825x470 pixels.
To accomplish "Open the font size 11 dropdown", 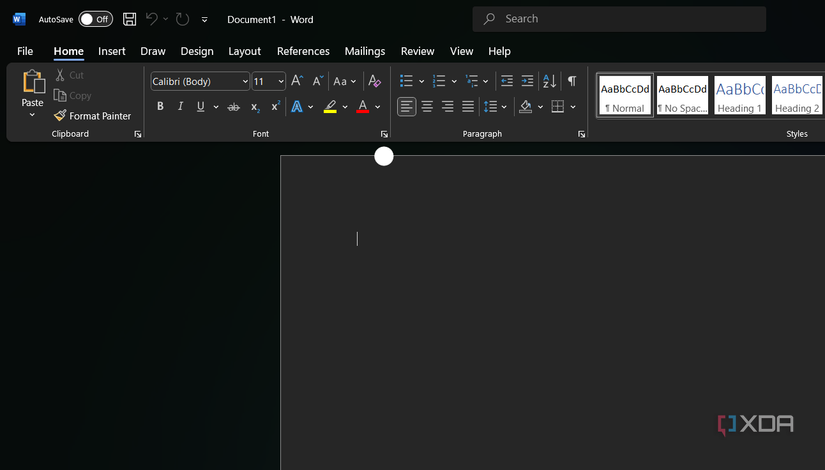I will pyautogui.click(x=281, y=82).
